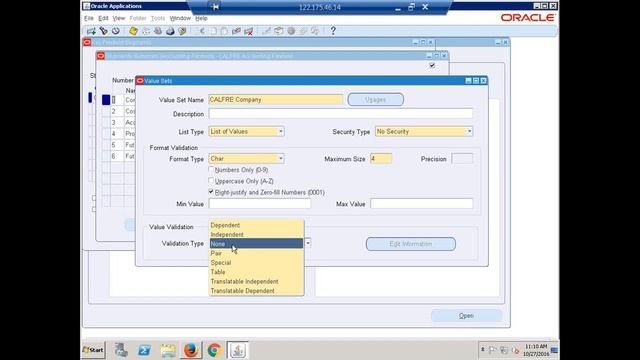Screen dimensions: 640x360
Task: Choose Independent validation type
Action: pos(256,235)
